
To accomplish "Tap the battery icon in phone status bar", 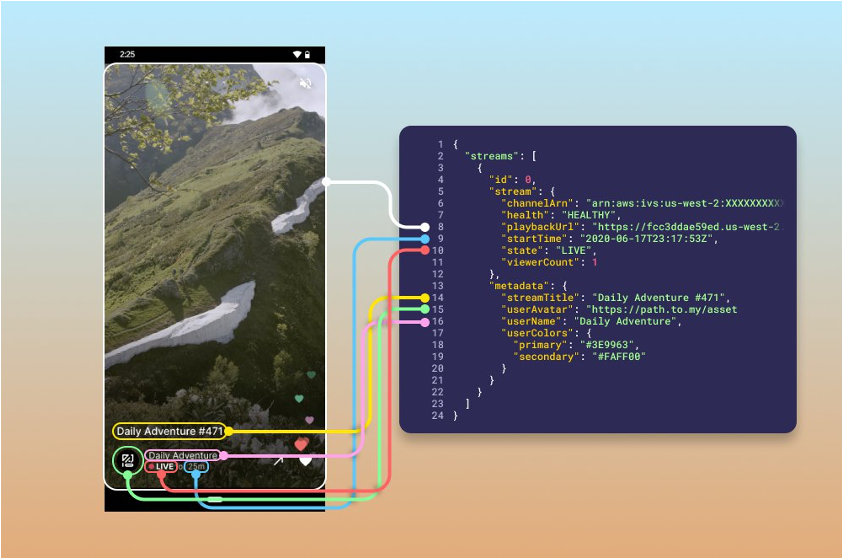I will click(307, 54).
